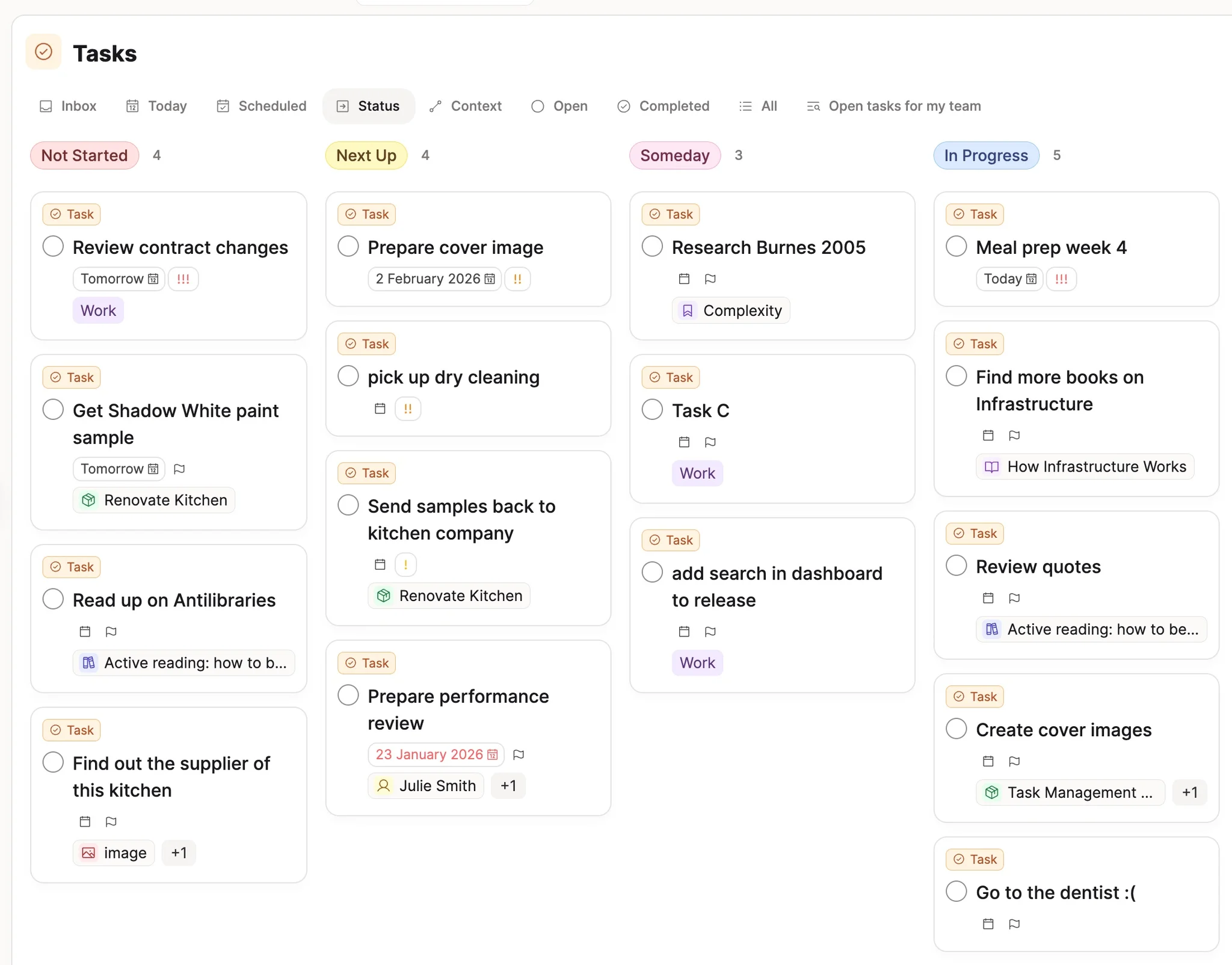Select the Open tasks for my team filter
This screenshot has width=1232, height=965.
[893, 106]
